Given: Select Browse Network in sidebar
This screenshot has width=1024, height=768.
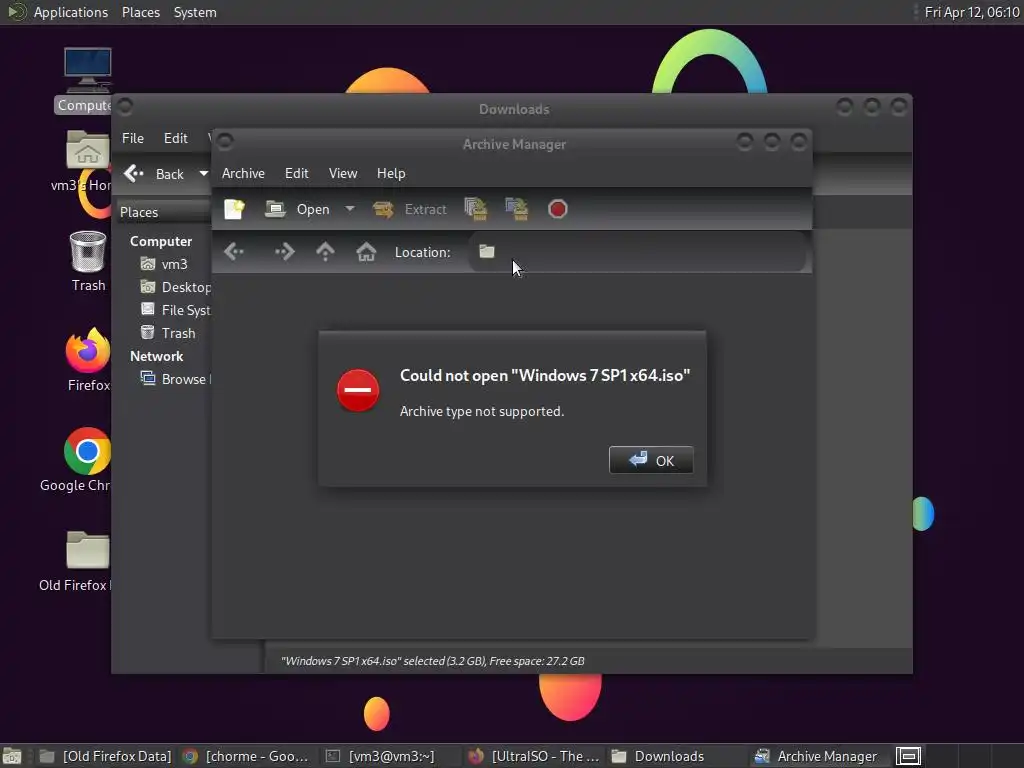Looking at the screenshot, I should [x=175, y=379].
